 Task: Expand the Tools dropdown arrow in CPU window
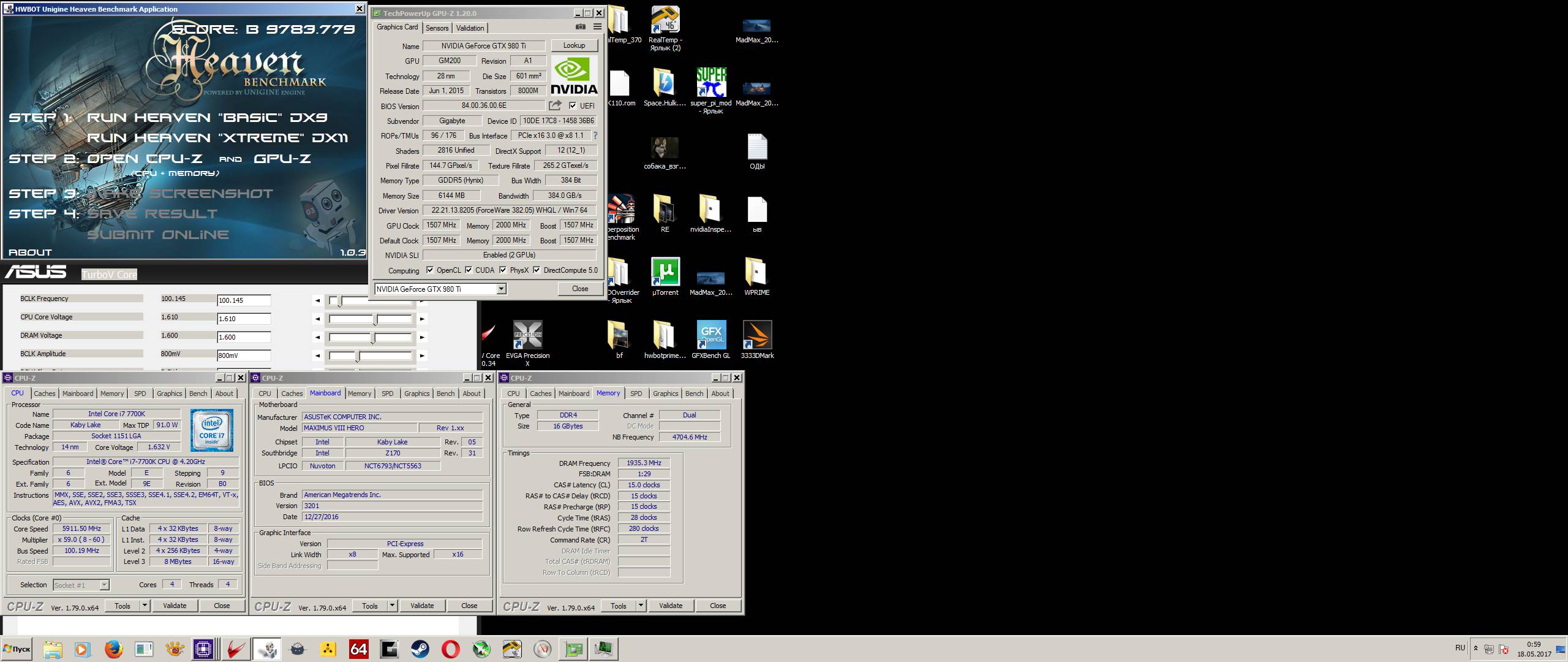coord(145,606)
